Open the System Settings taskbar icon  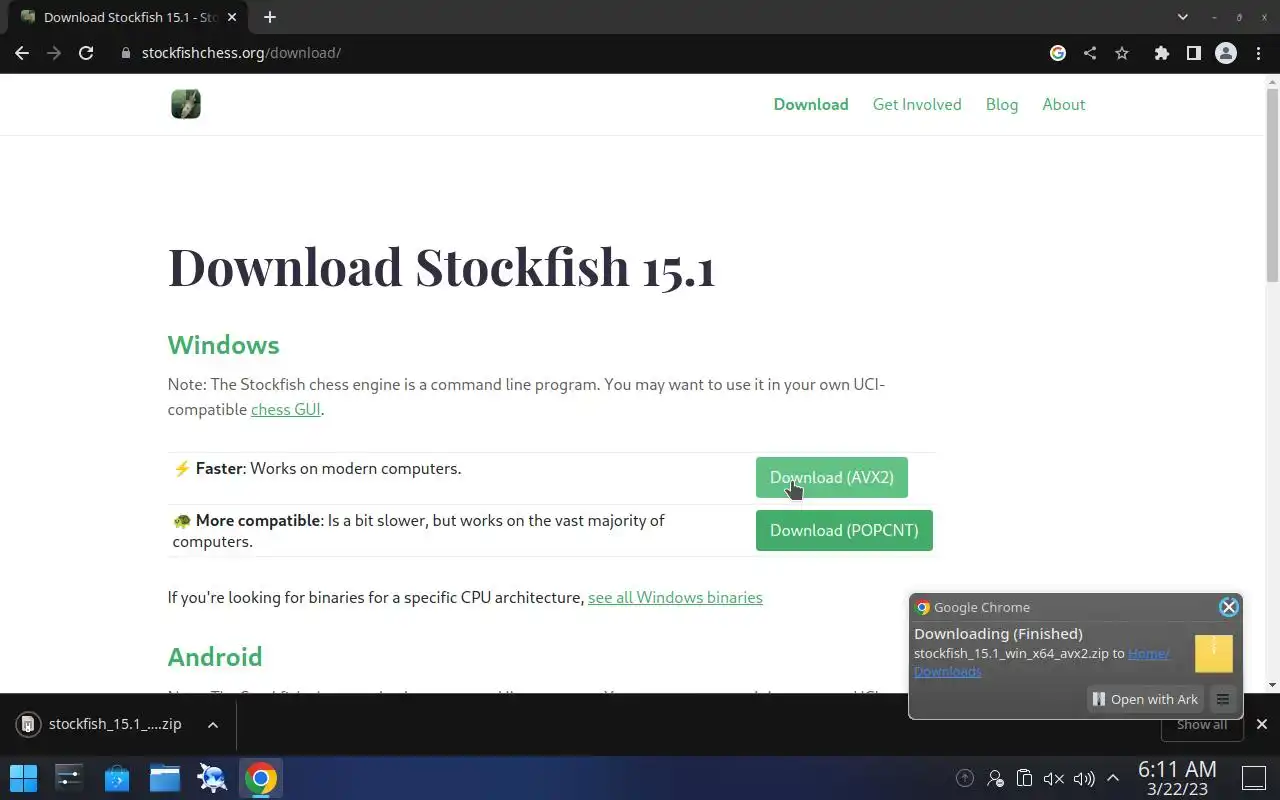tap(69, 778)
